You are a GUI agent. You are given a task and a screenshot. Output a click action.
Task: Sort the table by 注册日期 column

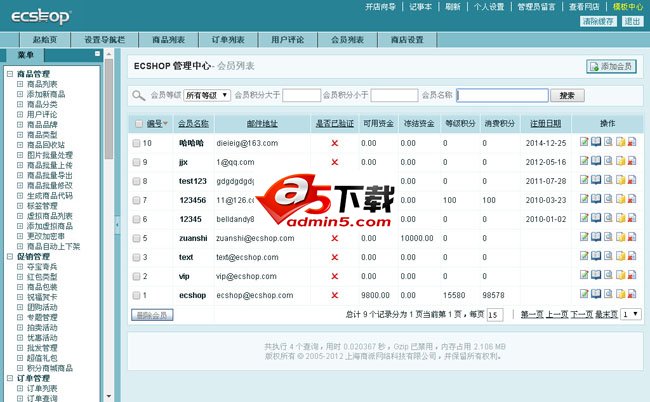click(546, 124)
